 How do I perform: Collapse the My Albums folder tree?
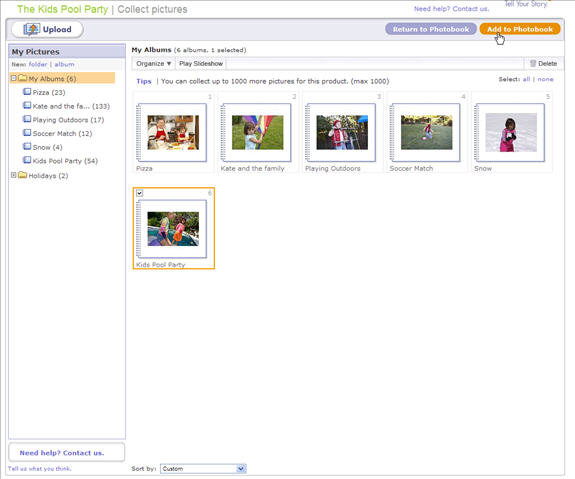(x=14, y=78)
